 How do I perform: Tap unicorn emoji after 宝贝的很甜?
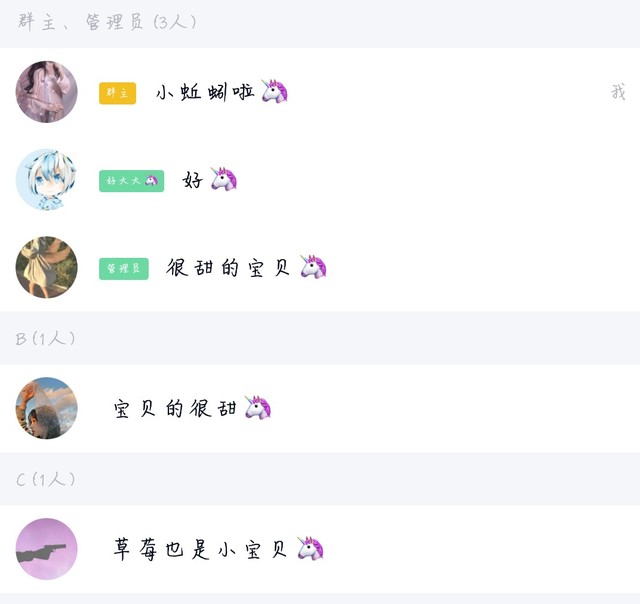pyautogui.click(x=258, y=407)
